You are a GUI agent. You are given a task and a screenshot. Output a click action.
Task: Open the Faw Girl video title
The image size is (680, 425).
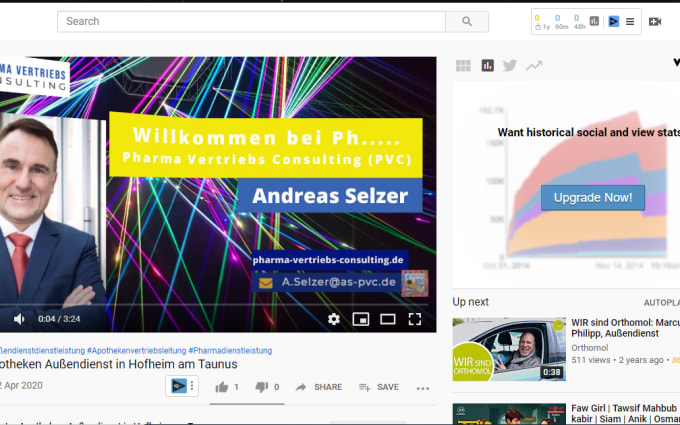625,413
